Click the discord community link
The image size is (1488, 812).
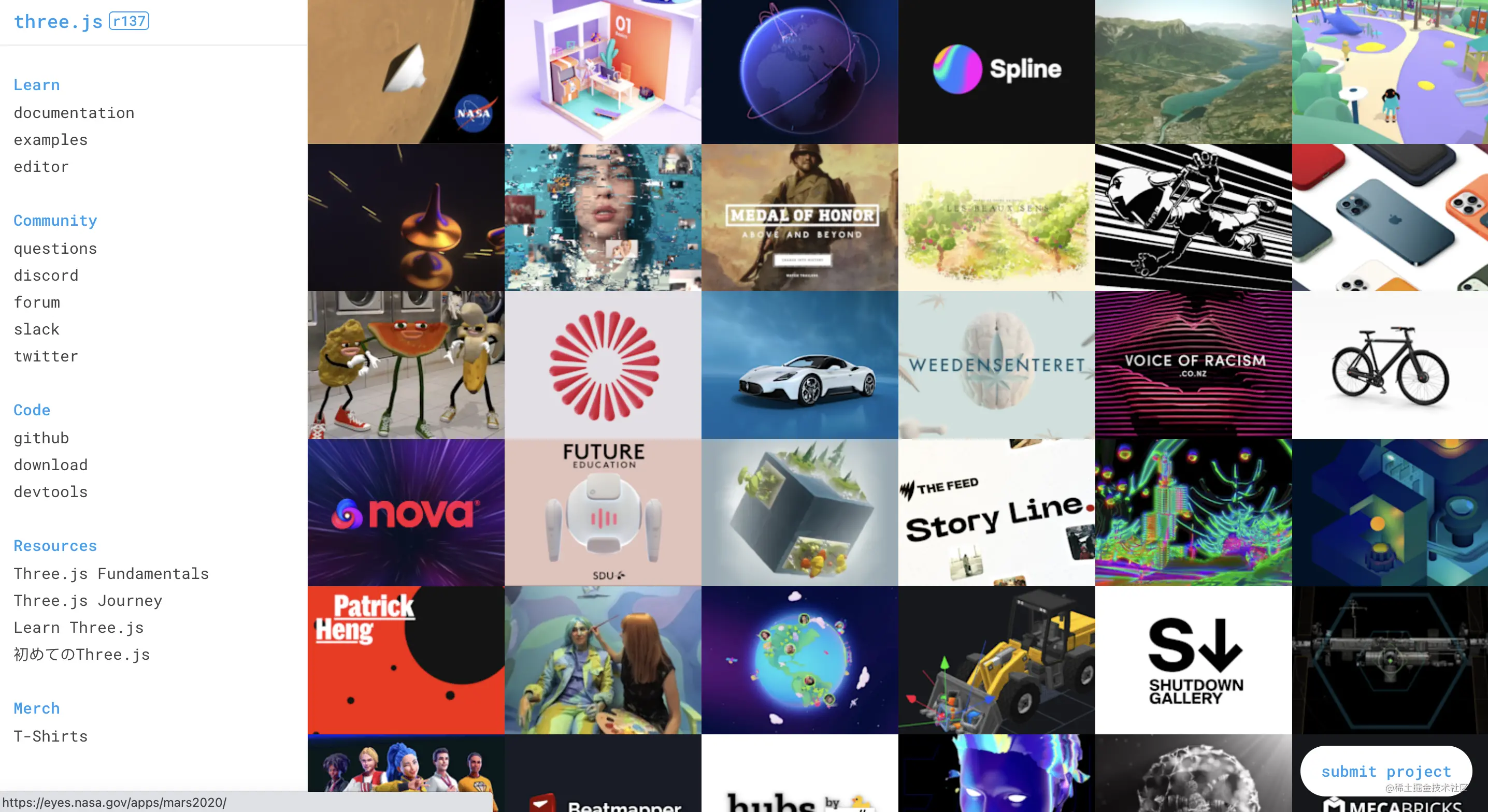(x=44, y=275)
